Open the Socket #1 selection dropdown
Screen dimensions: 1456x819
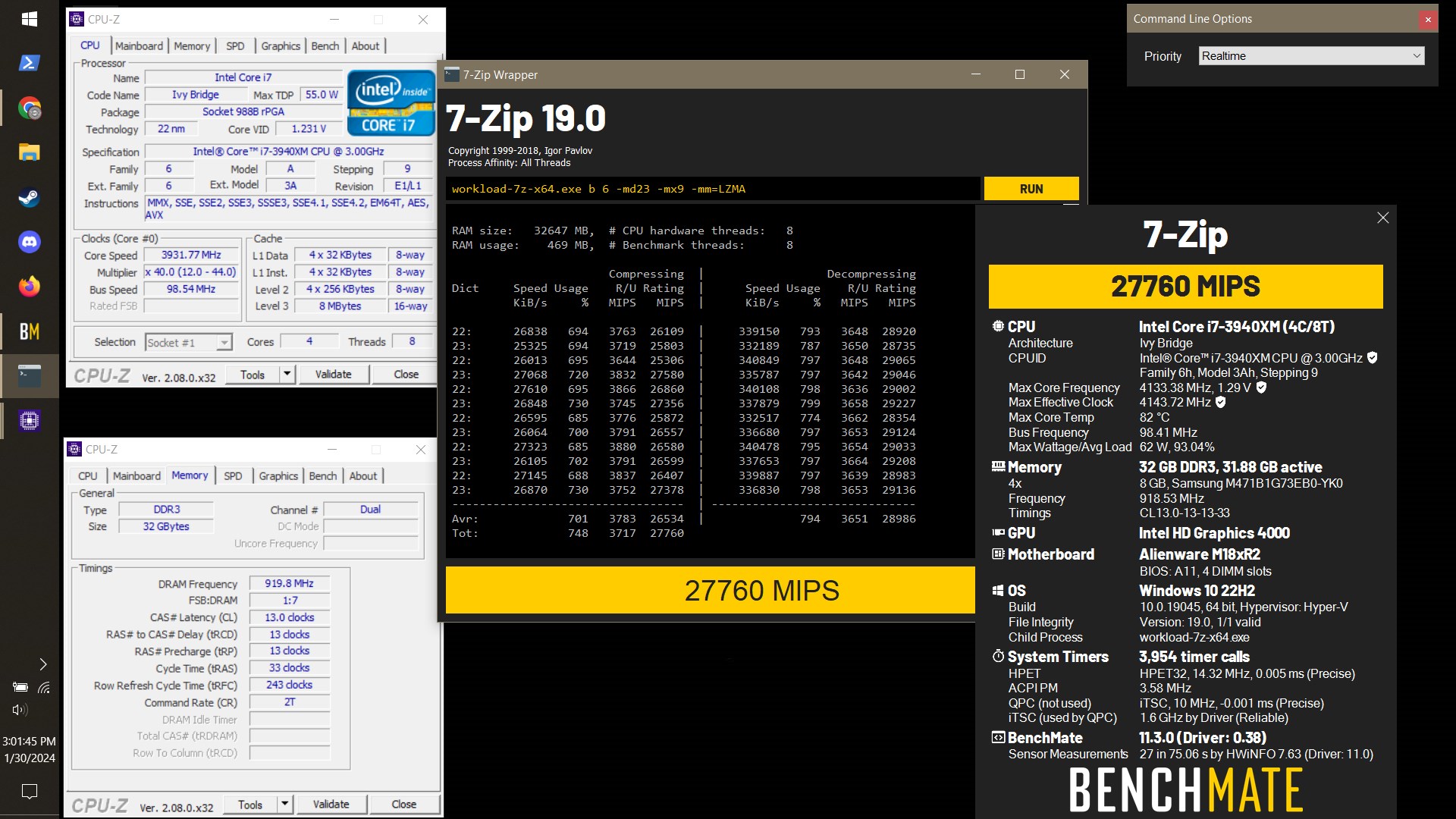point(188,343)
